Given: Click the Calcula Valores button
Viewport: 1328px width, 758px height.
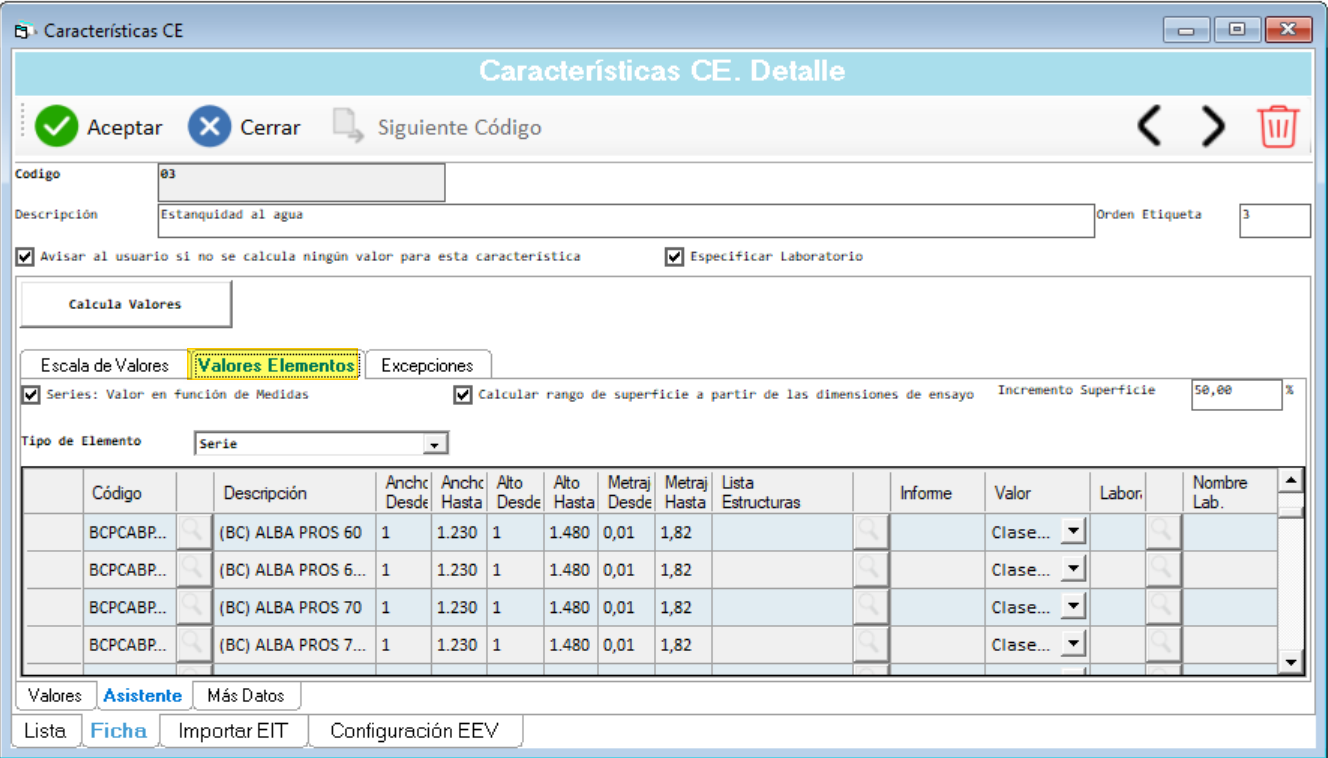Looking at the screenshot, I should click(125, 304).
